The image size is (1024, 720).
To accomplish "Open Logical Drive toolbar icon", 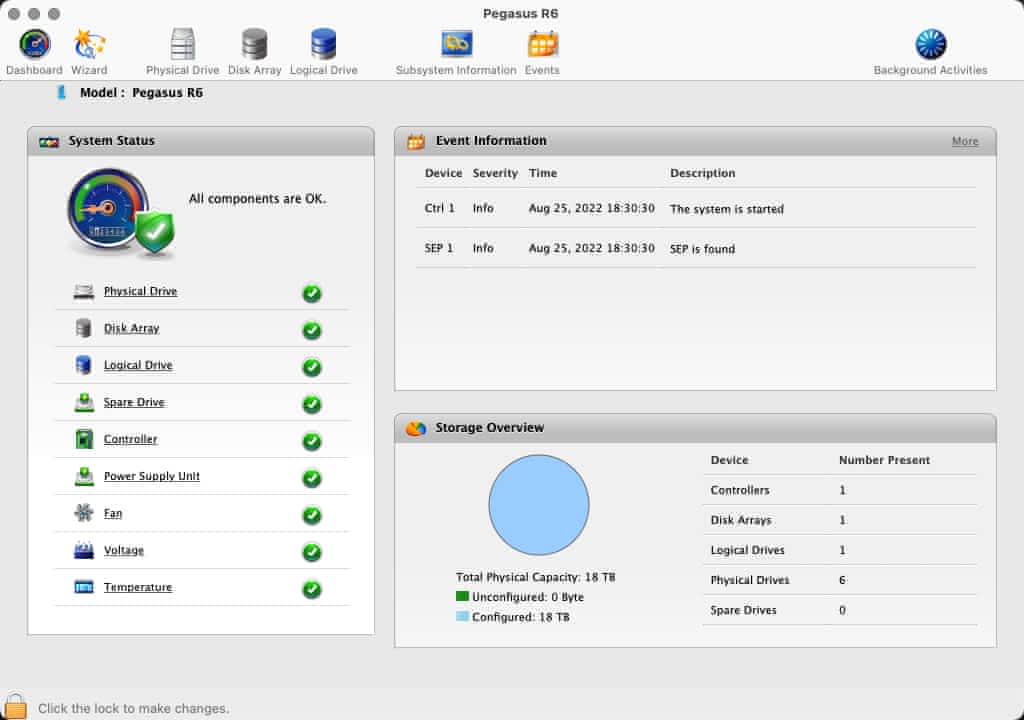I will pos(323,45).
